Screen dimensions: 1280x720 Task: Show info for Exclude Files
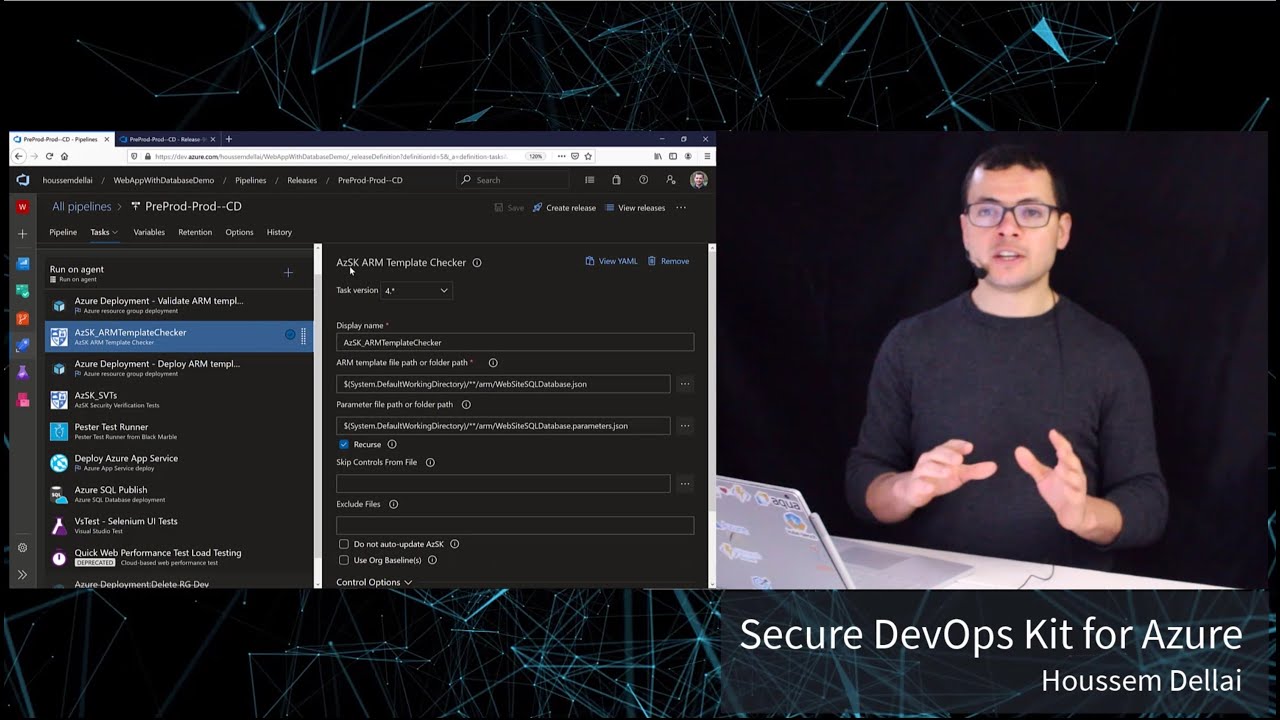[393, 505]
